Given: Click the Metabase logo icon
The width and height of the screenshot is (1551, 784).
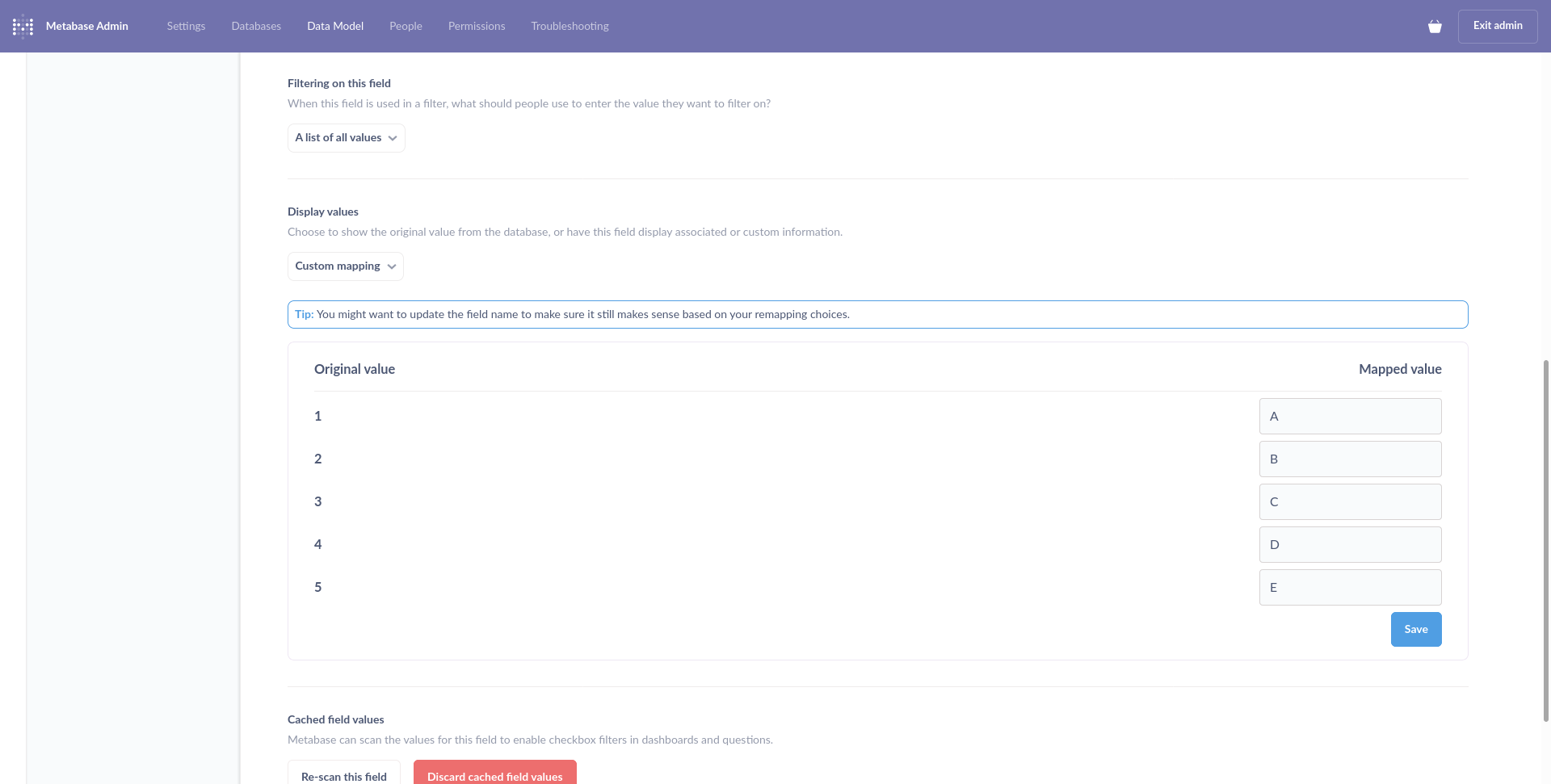Looking at the screenshot, I should tap(22, 26).
